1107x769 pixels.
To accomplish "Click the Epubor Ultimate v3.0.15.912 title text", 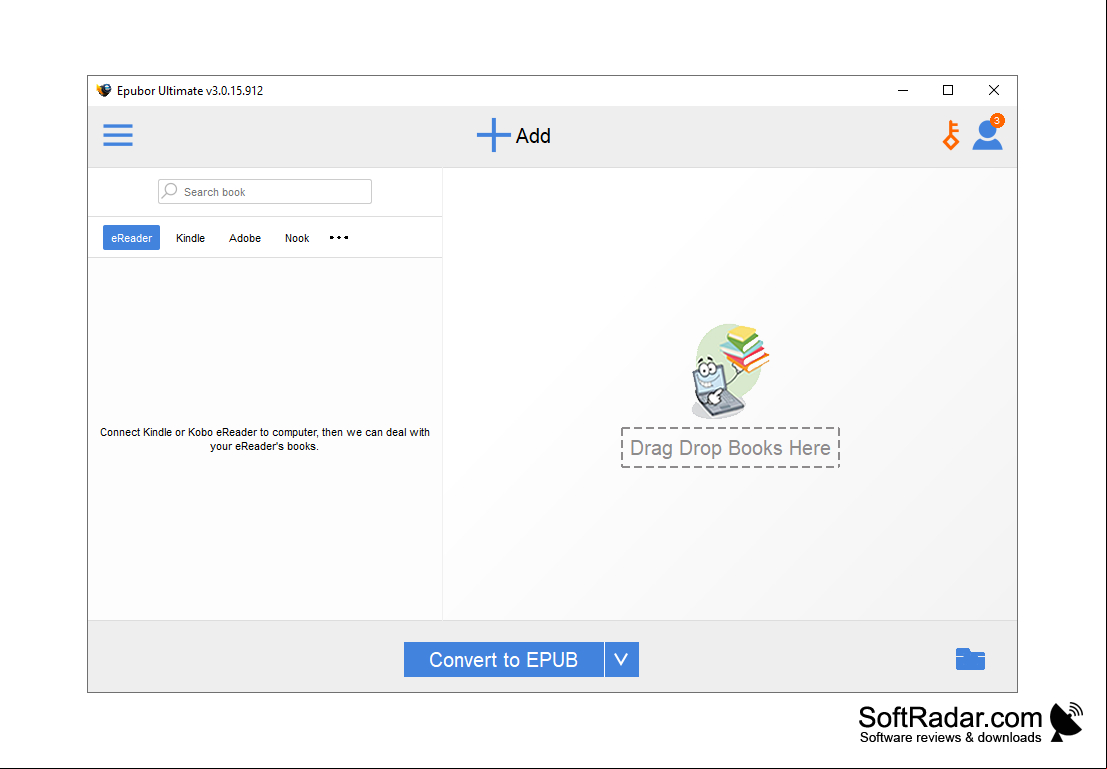I will point(190,90).
